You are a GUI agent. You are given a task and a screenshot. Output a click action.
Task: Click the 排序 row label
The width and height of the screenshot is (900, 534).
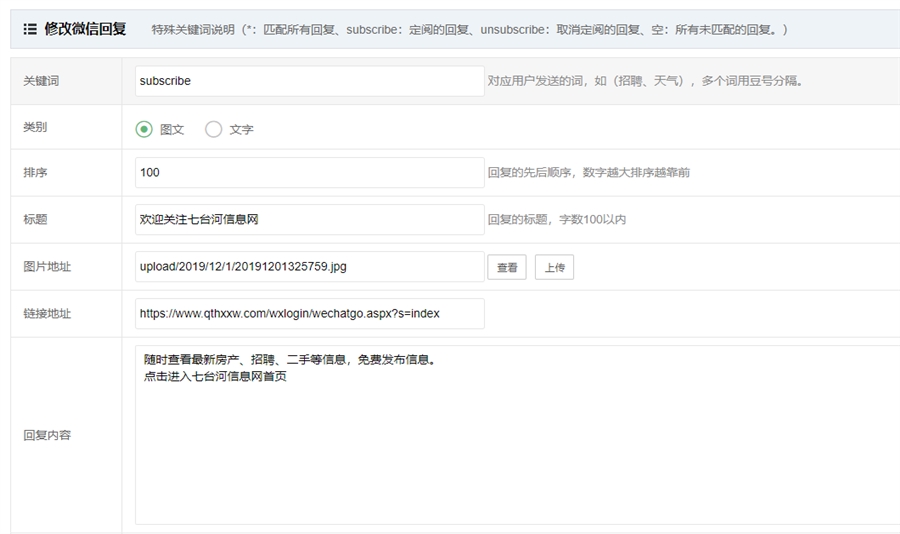pos(35,173)
